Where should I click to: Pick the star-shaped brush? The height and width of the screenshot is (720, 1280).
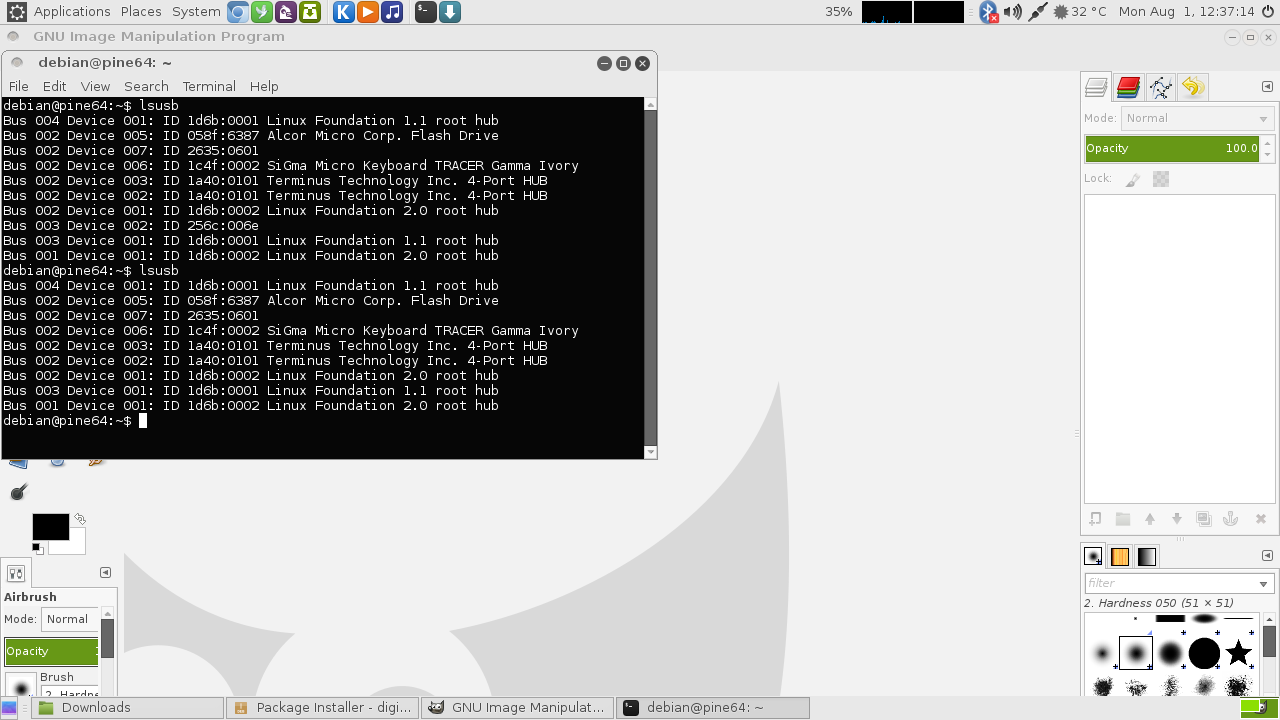pyautogui.click(x=1238, y=654)
